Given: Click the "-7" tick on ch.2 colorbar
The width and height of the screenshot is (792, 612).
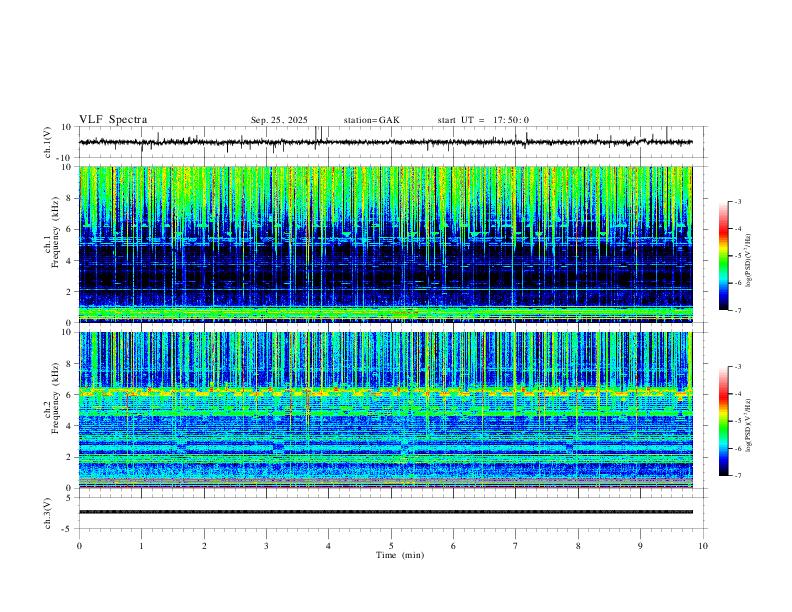Looking at the screenshot, I should coord(737,475).
